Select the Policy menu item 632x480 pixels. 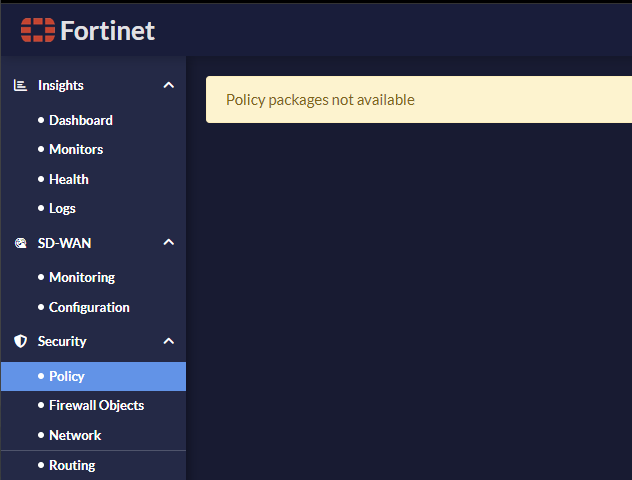67,376
